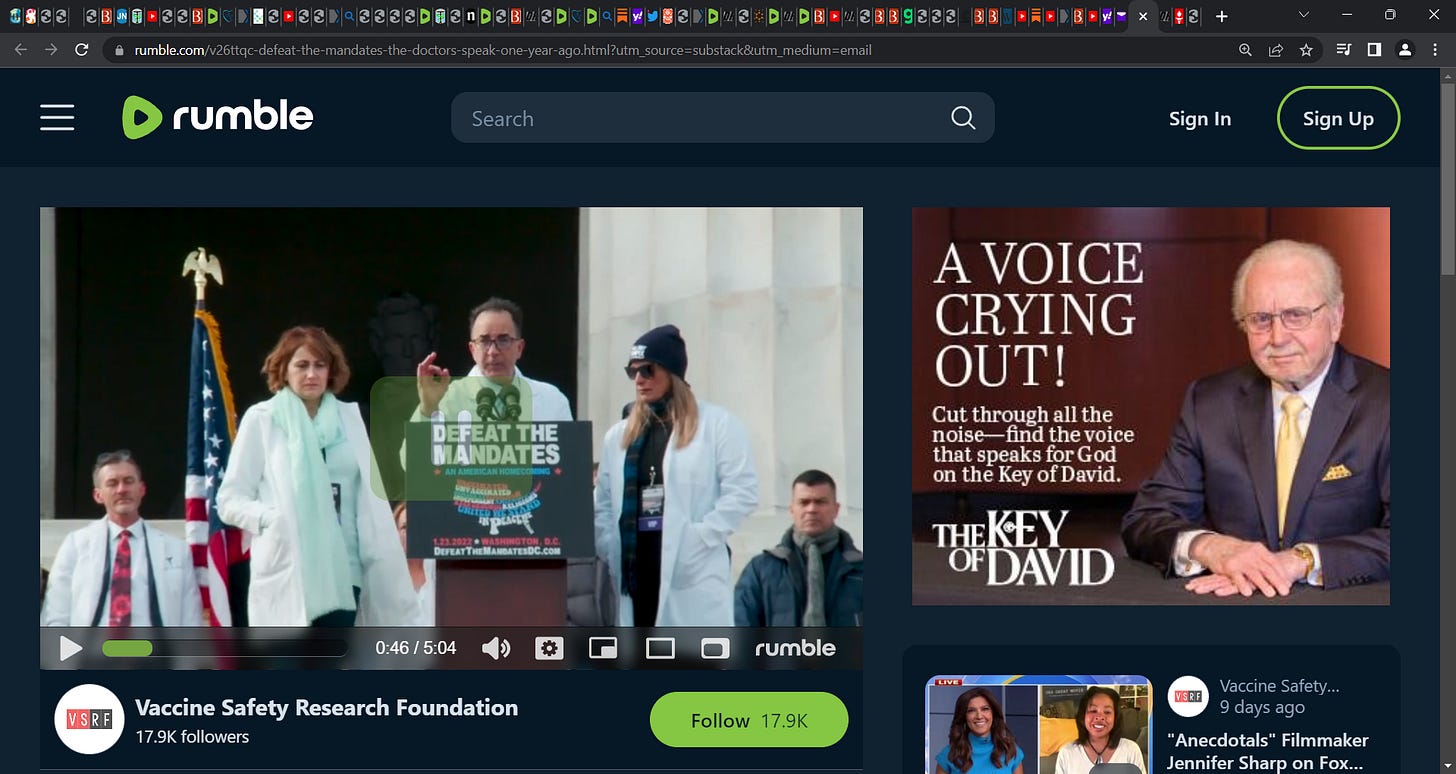Open the hamburger navigation menu
1456x774 pixels.
coord(57,118)
